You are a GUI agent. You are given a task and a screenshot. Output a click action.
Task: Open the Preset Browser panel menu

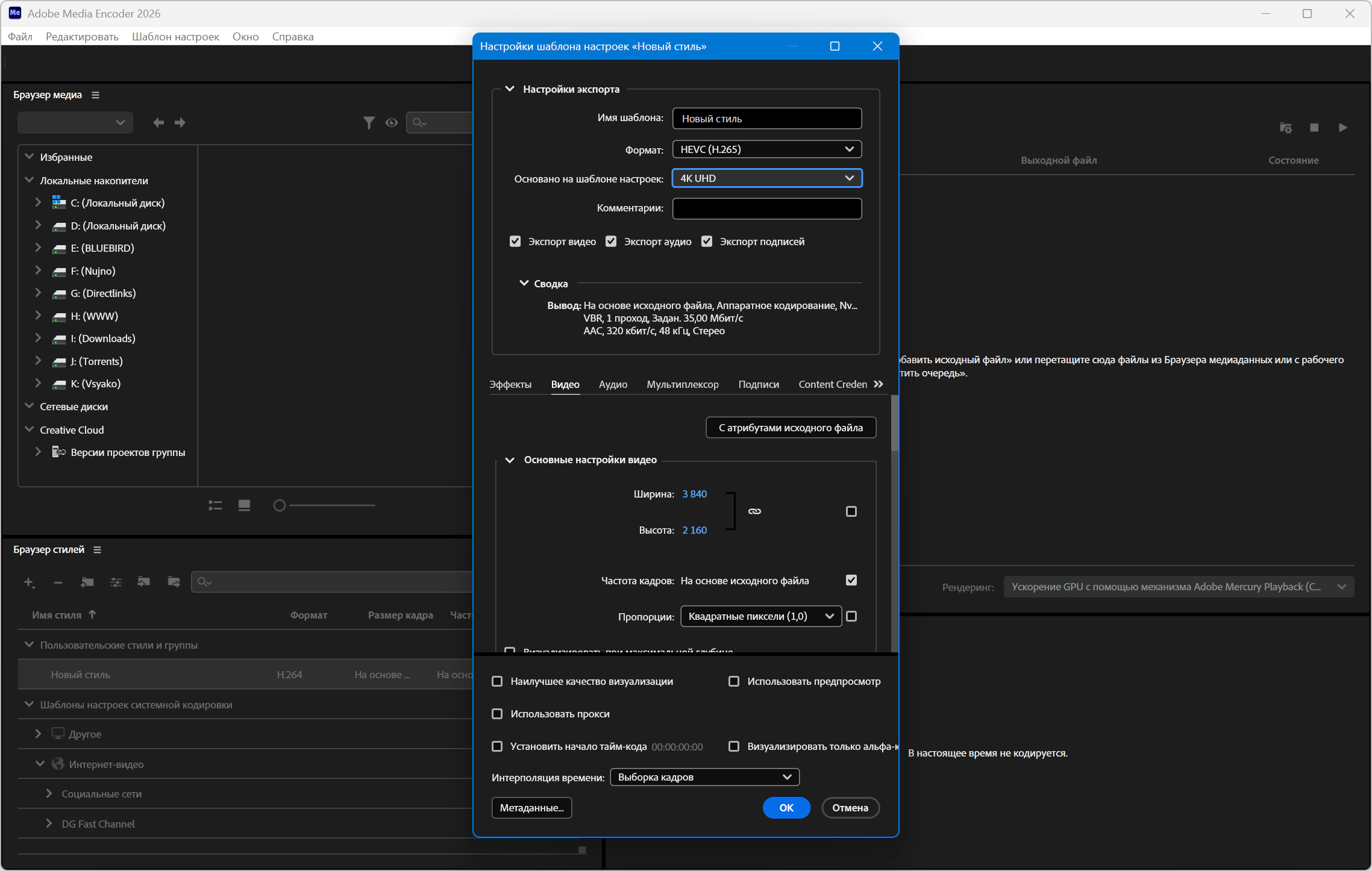click(x=98, y=550)
